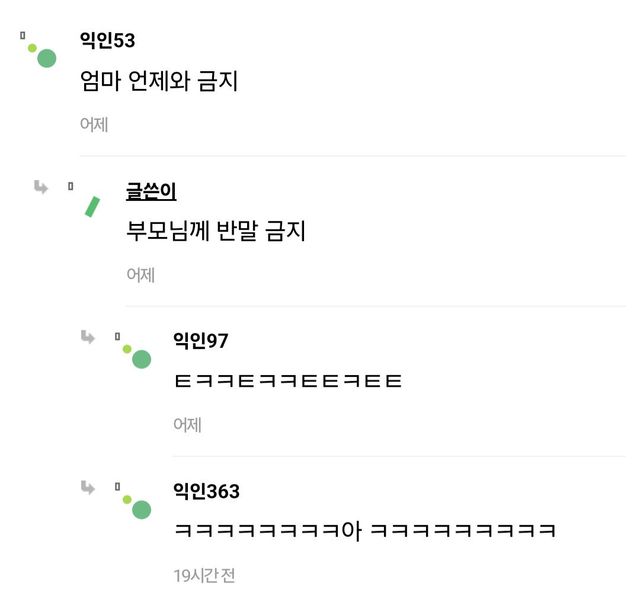Click the comment text "엄마 언제와 금지"
This screenshot has width=640, height=601.
(x=159, y=81)
